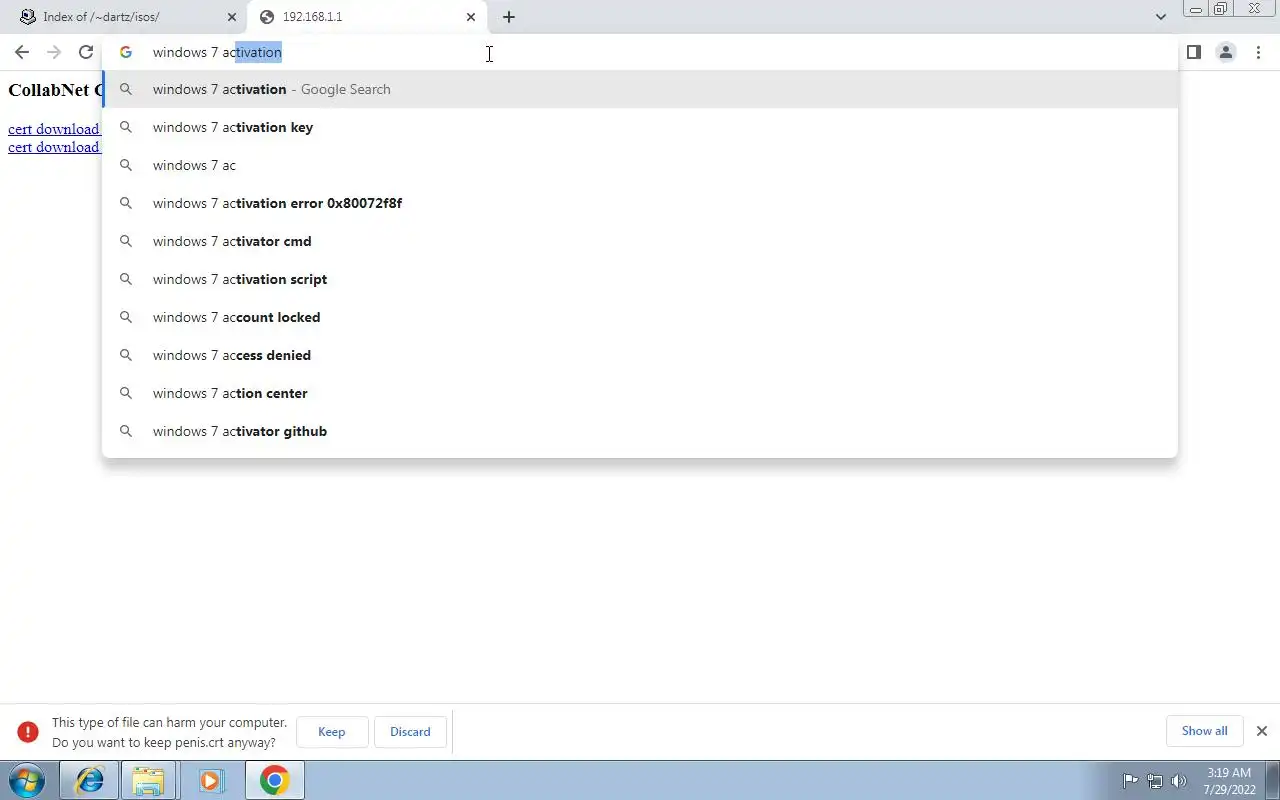Choose 'windows 7 access denied' suggestion
The height and width of the screenshot is (800, 1280).
pos(640,355)
